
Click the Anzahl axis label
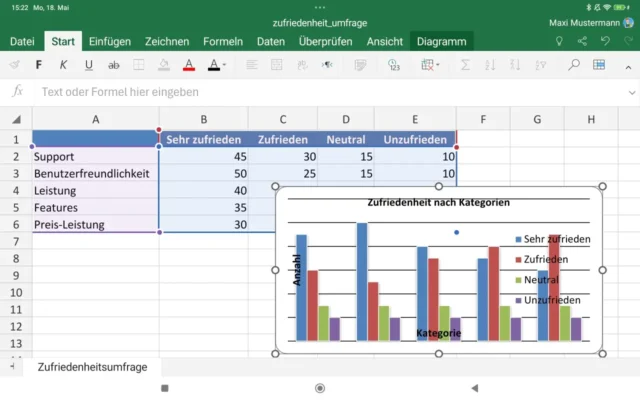pos(297,270)
